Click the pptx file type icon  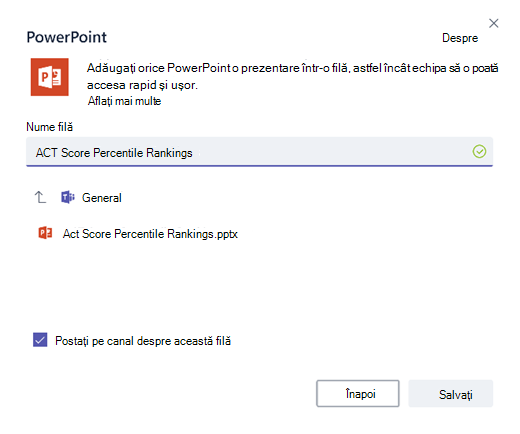tap(45, 233)
